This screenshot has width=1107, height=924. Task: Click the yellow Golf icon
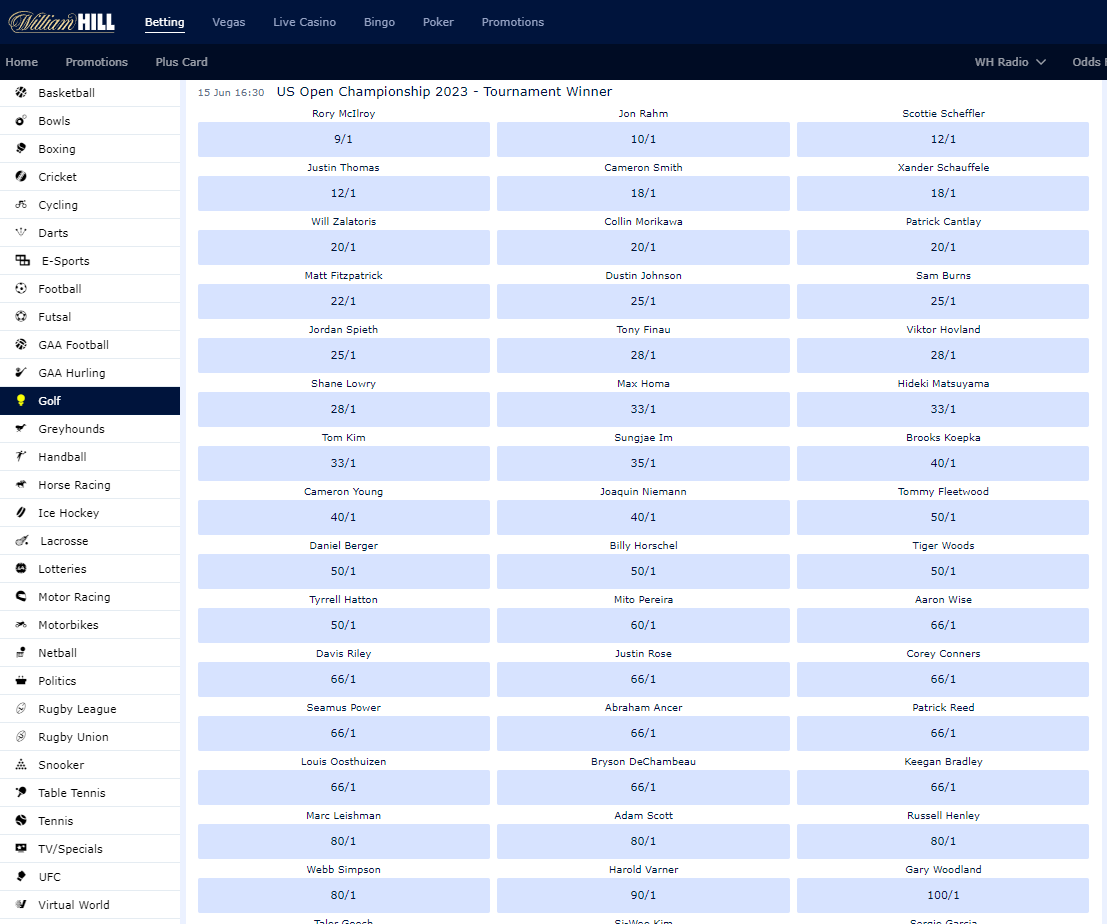[x=21, y=401]
